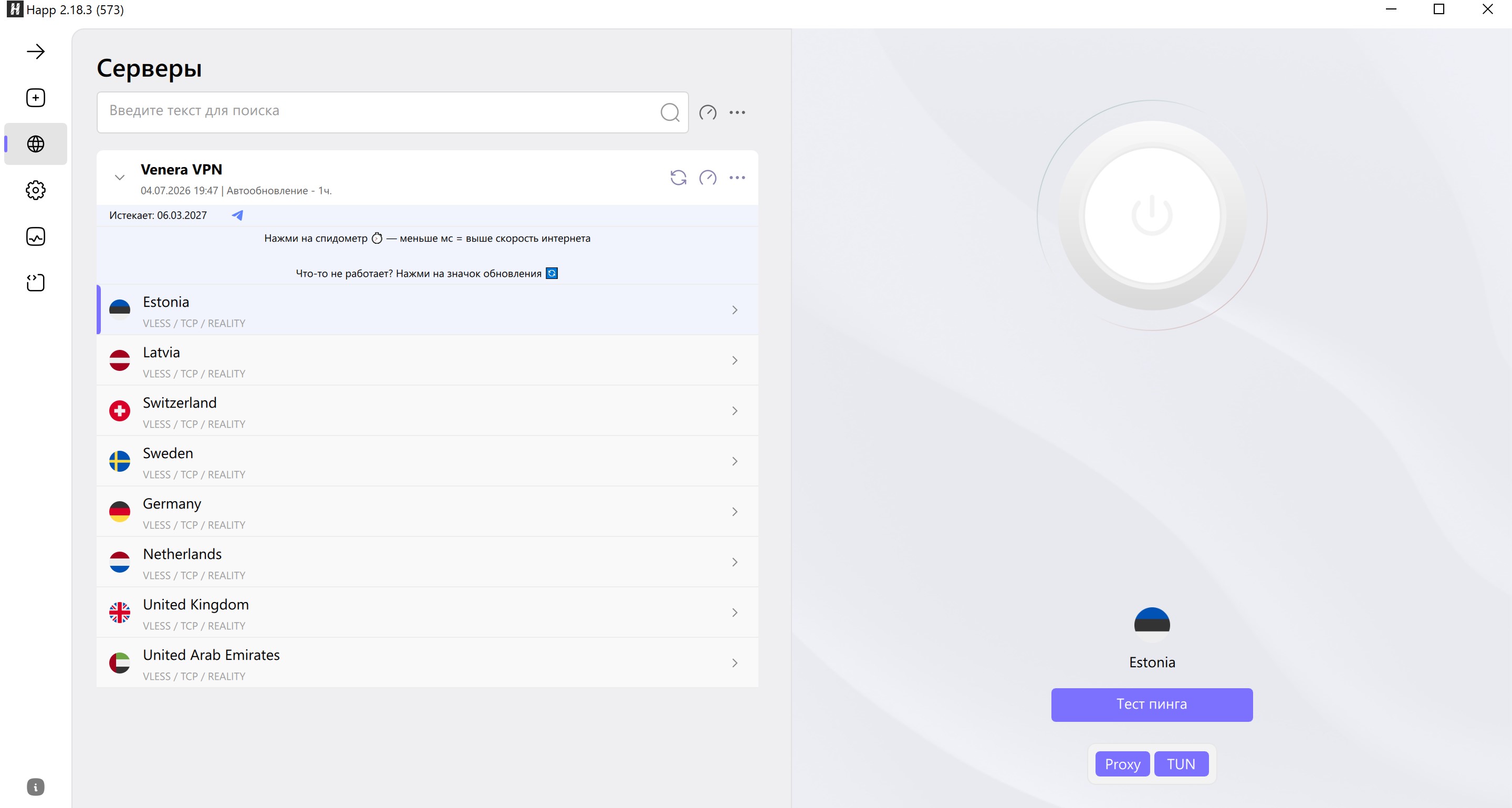Click the Тест пинга button
Screen dimensions: 1512x808
[x=1152, y=705]
